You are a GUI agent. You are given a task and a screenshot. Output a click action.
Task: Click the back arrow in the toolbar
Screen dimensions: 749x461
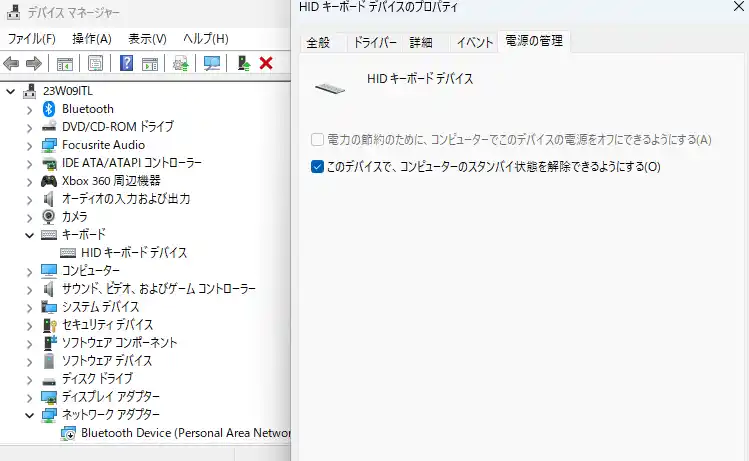tap(12, 64)
